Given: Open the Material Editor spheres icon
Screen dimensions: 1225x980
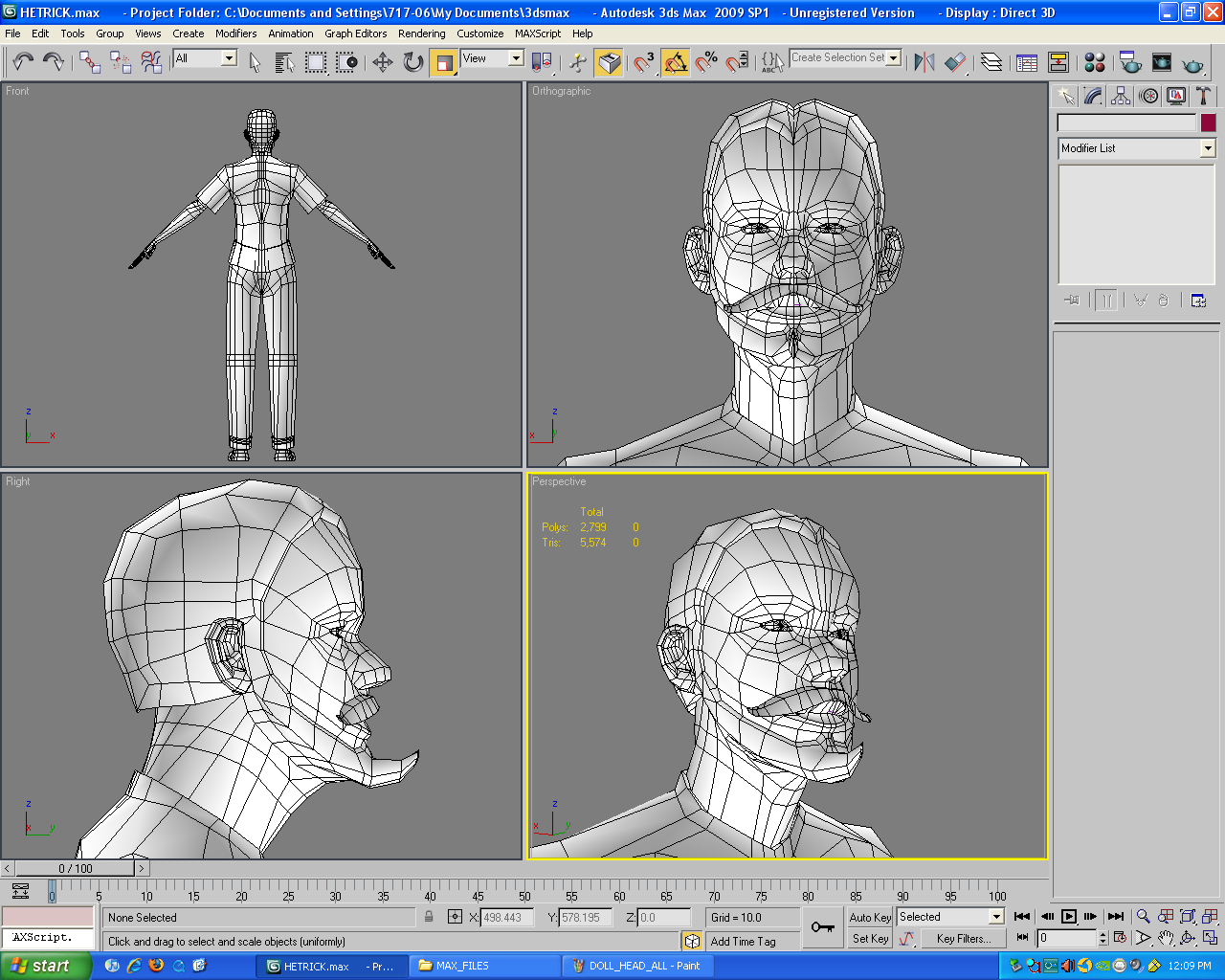Looking at the screenshot, I should point(1095,62).
